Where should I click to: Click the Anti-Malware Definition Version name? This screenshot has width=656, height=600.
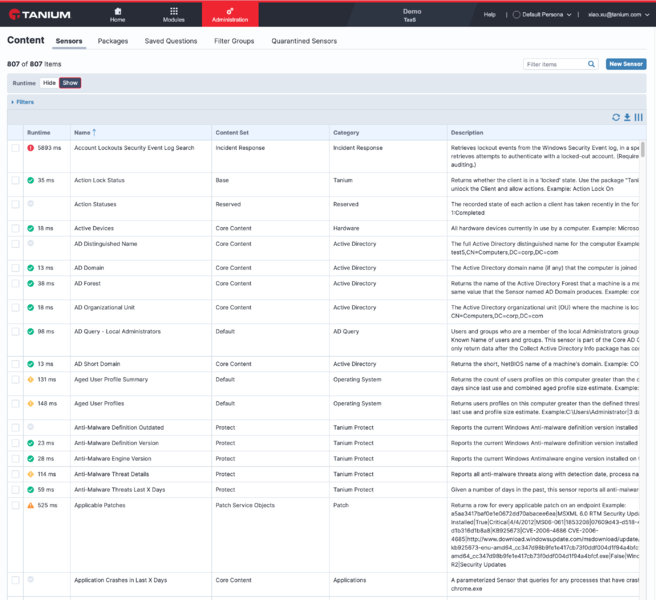point(116,443)
